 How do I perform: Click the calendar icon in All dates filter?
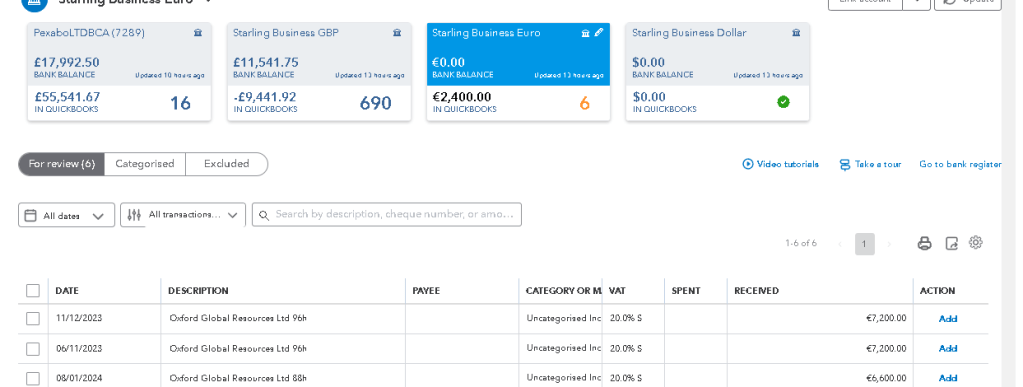(30, 215)
